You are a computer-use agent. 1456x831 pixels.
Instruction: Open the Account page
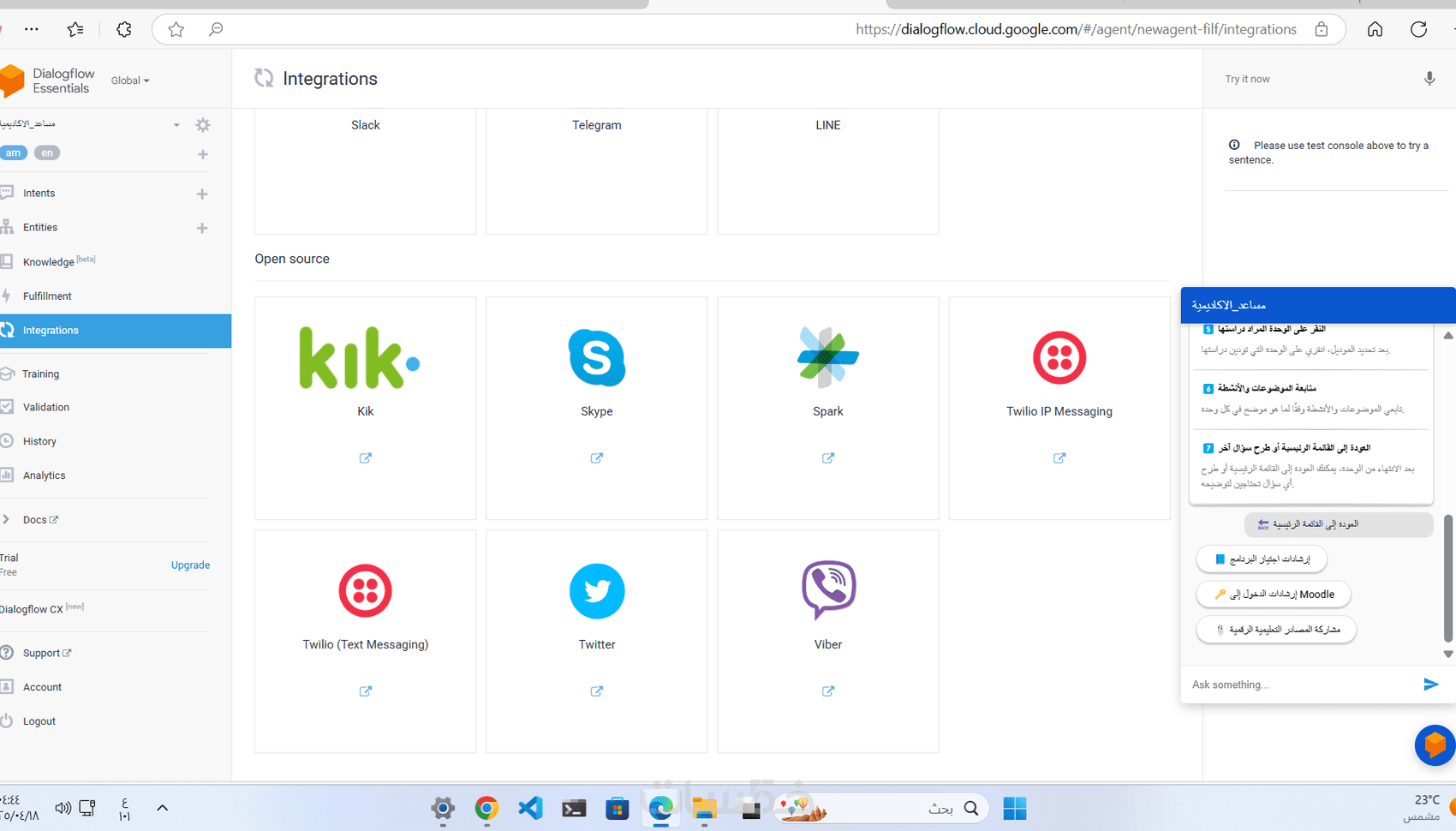[42, 687]
